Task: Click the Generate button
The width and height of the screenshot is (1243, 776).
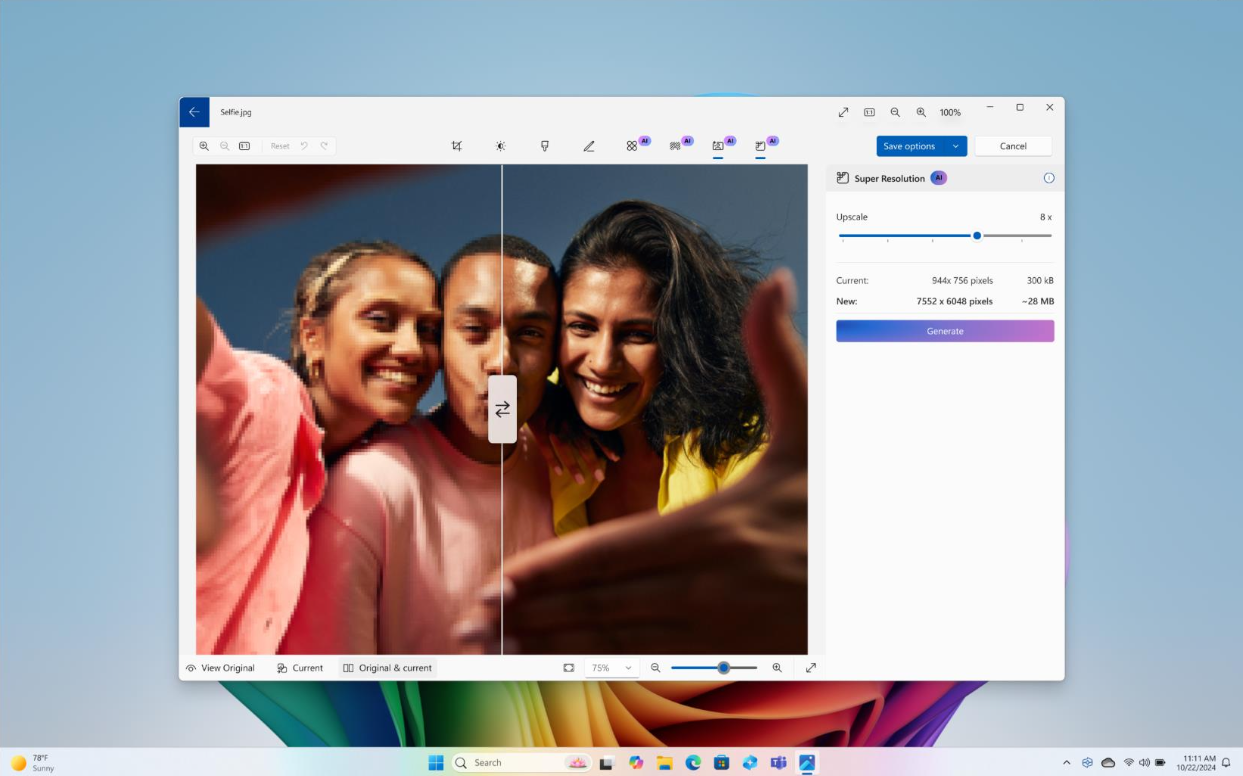Action: (945, 331)
